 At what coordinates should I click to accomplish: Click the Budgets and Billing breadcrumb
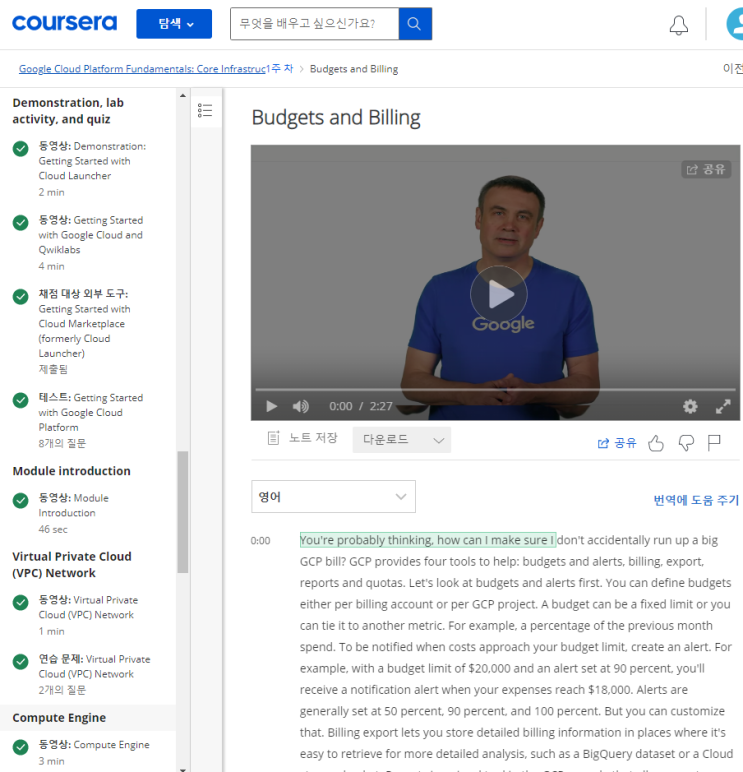tap(354, 69)
